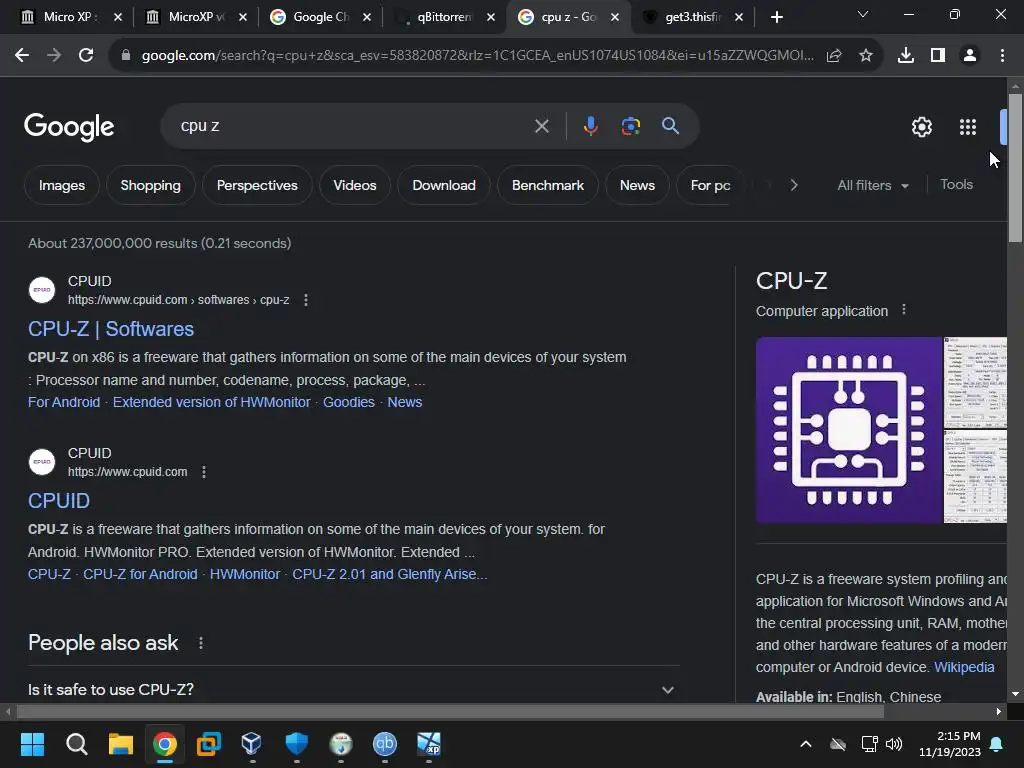Image resolution: width=1024 pixels, height=768 pixels.
Task: Open options next to Computer application
Action: (904, 310)
